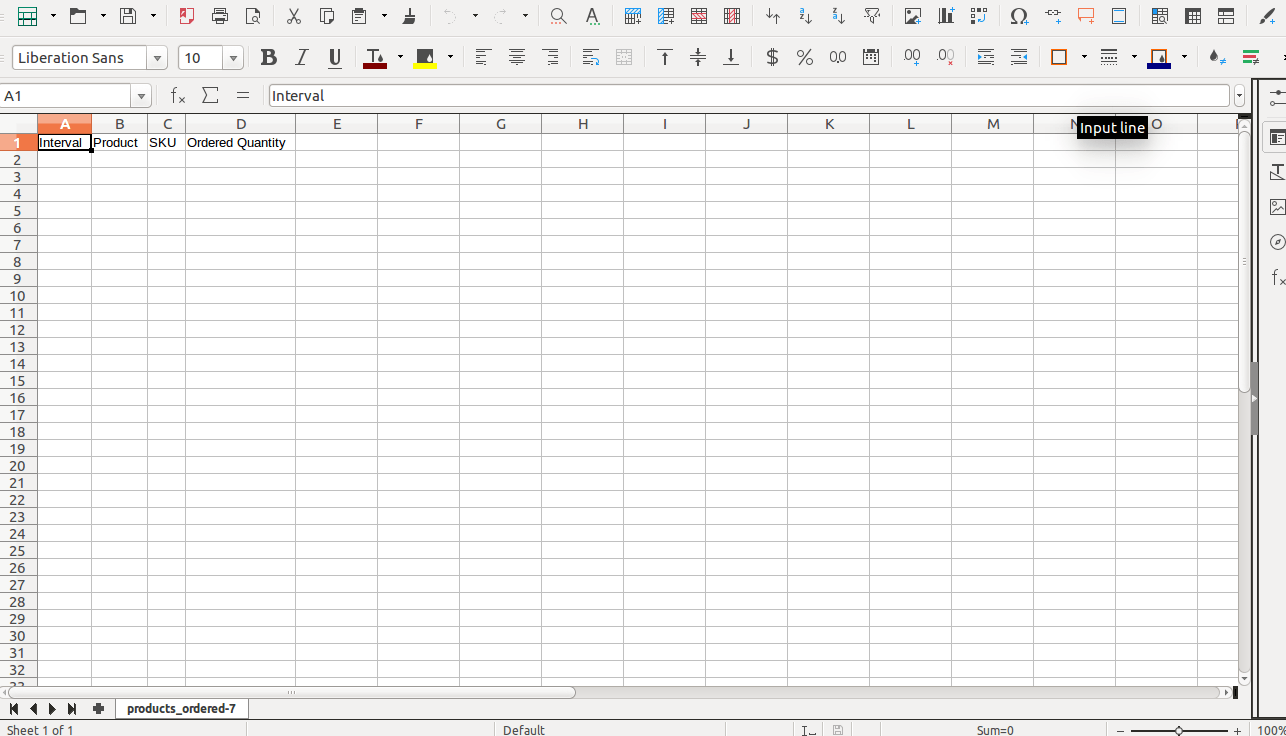Create a new spreadsheet using the New icon
Image resolution: width=1286 pixels, height=736 pixels.
tap(28, 16)
